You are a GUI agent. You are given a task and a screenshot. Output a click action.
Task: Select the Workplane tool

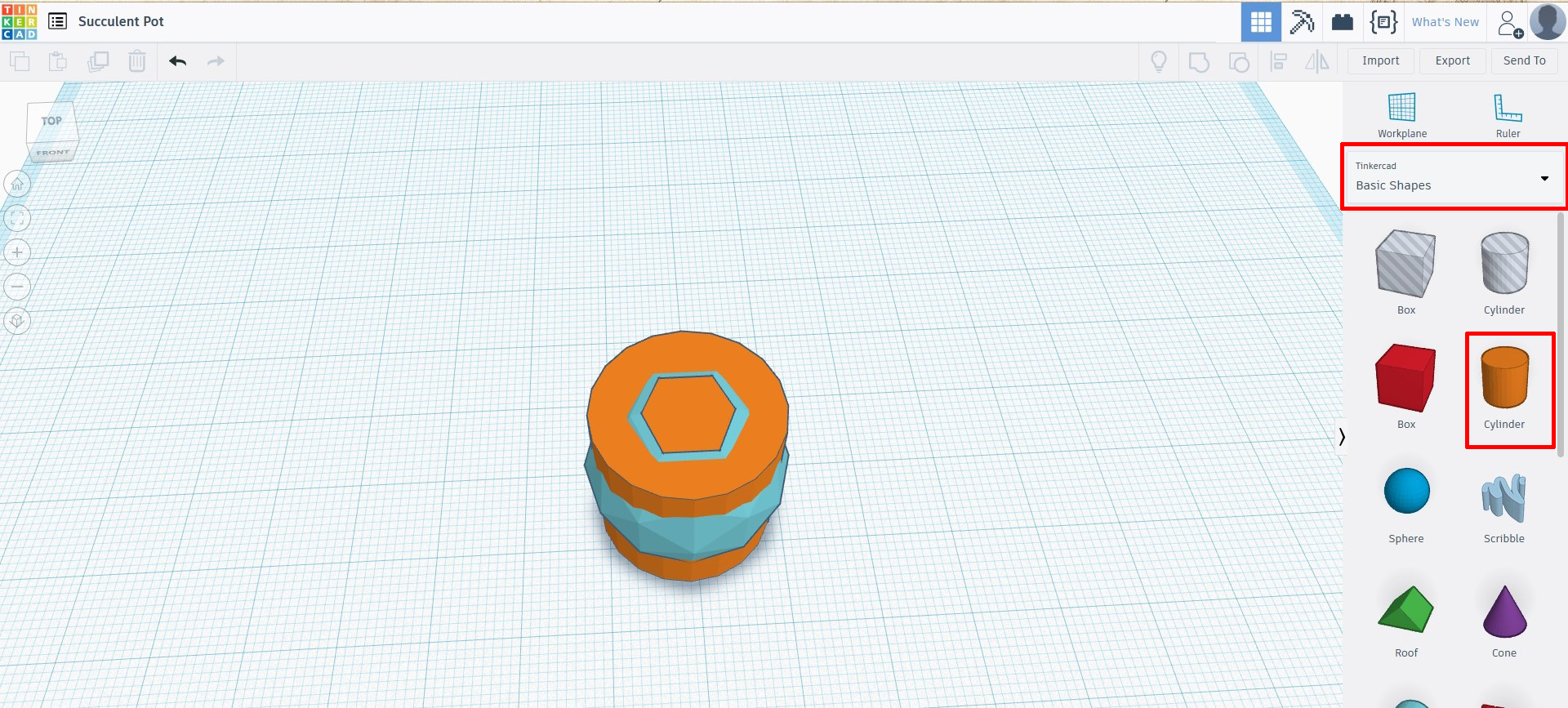pyautogui.click(x=1402, y=114)
